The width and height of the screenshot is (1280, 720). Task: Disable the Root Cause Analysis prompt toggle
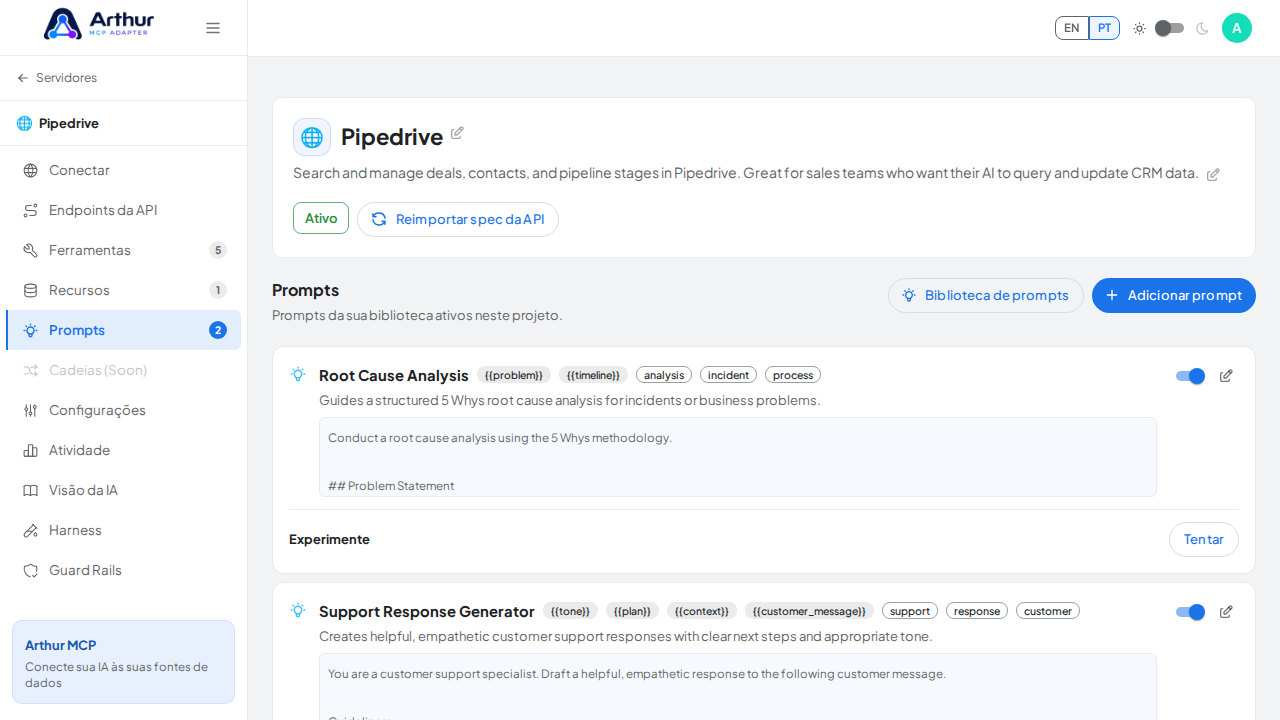click(x=1190, y=376)
